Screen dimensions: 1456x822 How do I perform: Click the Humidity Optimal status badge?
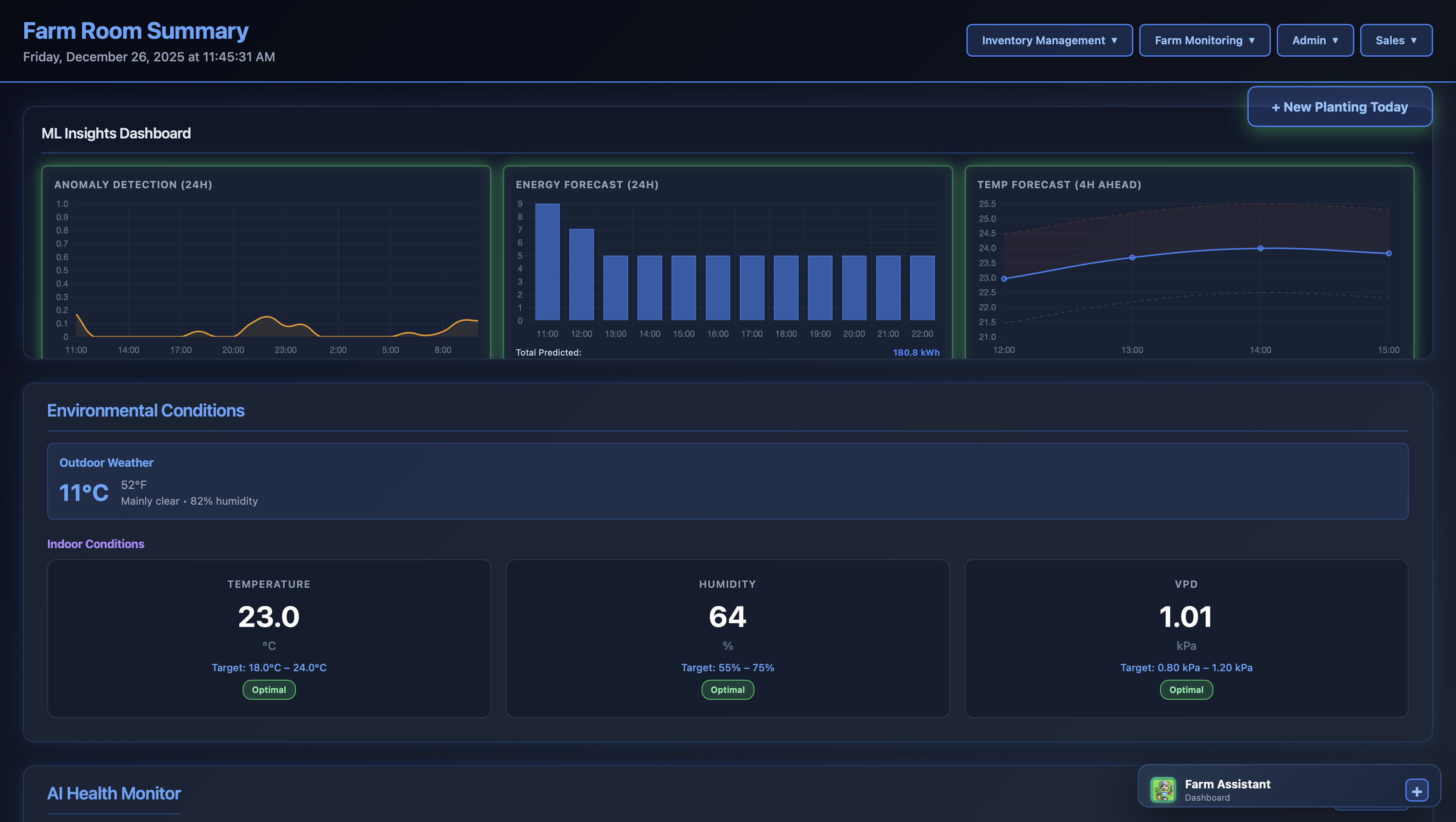728,689
